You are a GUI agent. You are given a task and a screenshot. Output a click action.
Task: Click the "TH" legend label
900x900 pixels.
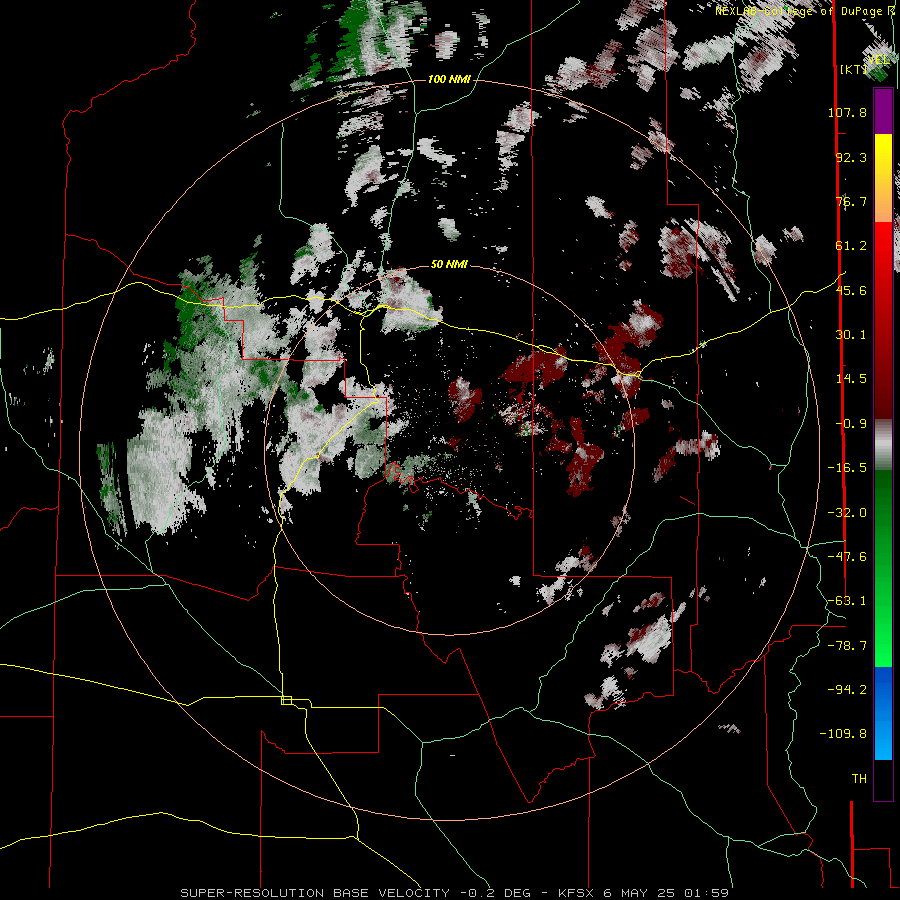pos(859,779)
